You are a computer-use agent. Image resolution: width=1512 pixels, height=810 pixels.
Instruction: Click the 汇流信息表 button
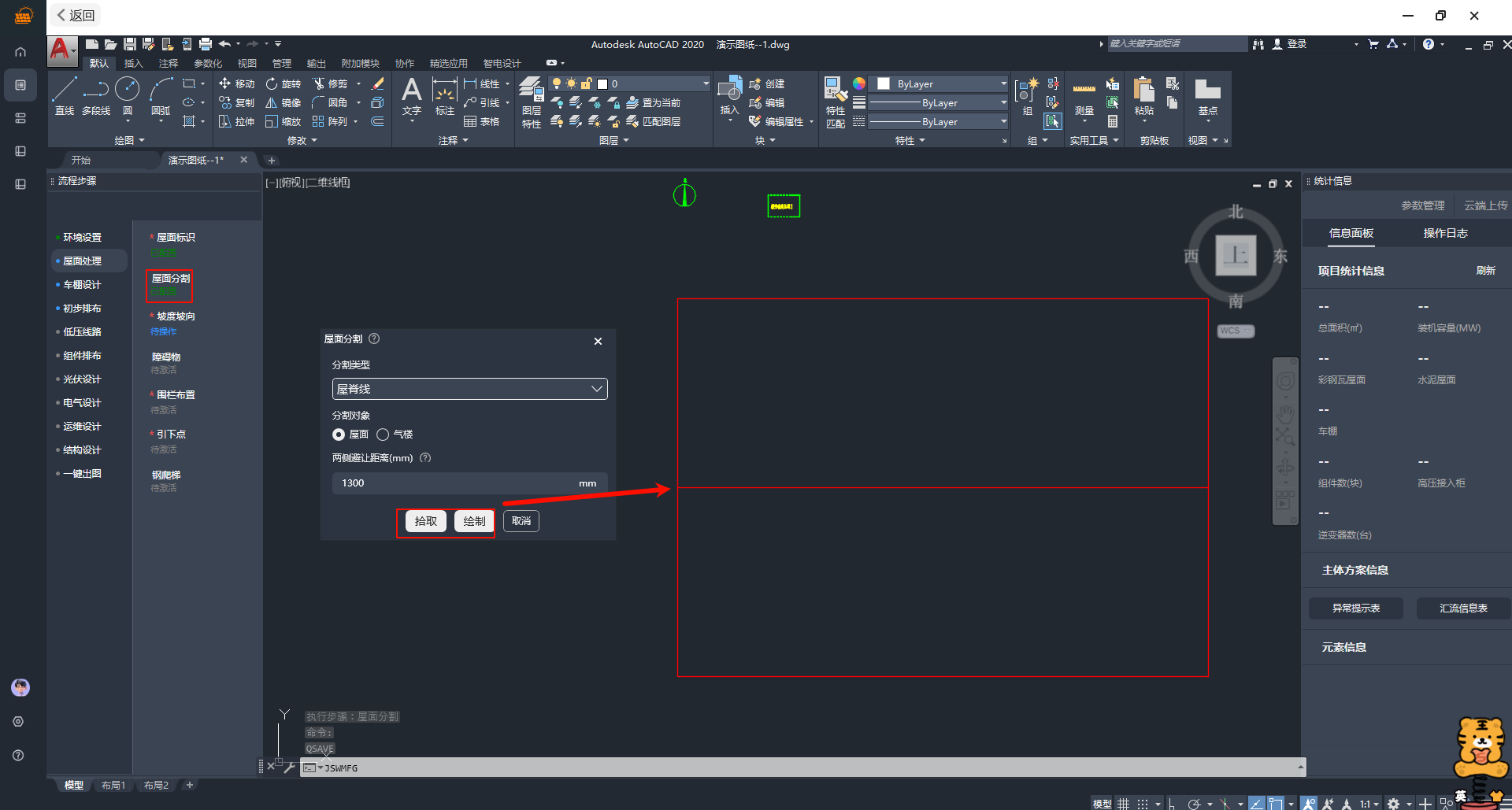click(1463, 608)
